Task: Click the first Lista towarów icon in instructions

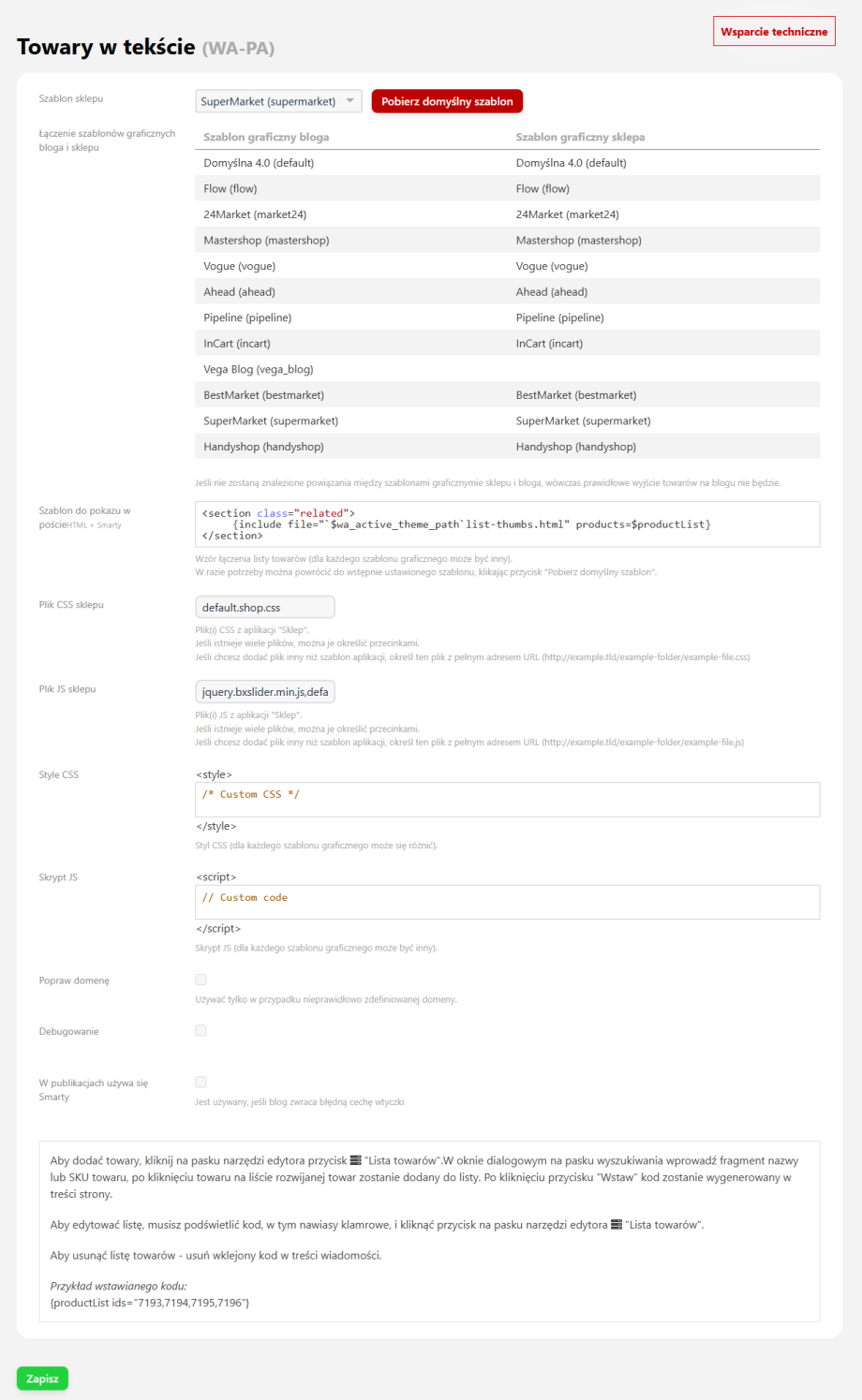Action: (355, 1160)
